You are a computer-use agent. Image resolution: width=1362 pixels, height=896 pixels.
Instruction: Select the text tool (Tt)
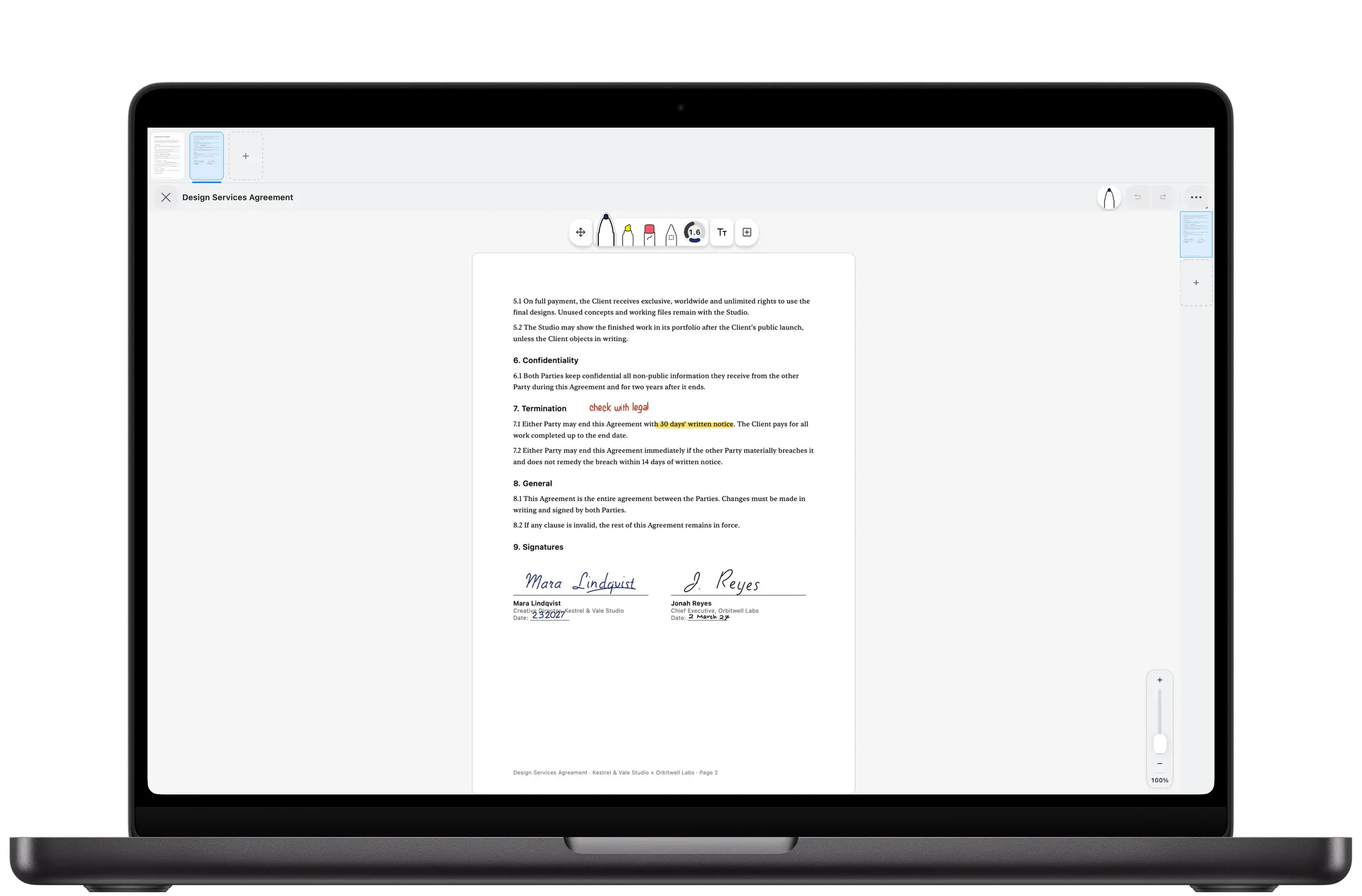[722, 232]
